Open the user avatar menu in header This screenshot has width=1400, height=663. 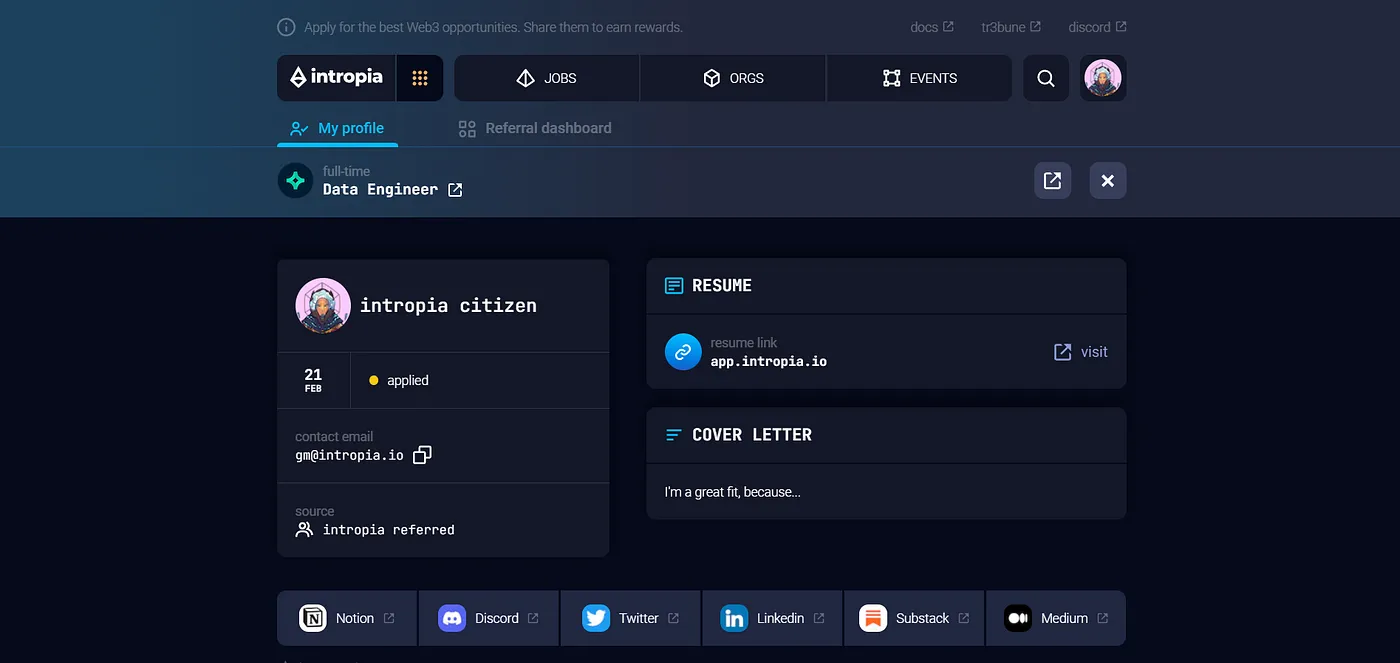point(1103,78)
